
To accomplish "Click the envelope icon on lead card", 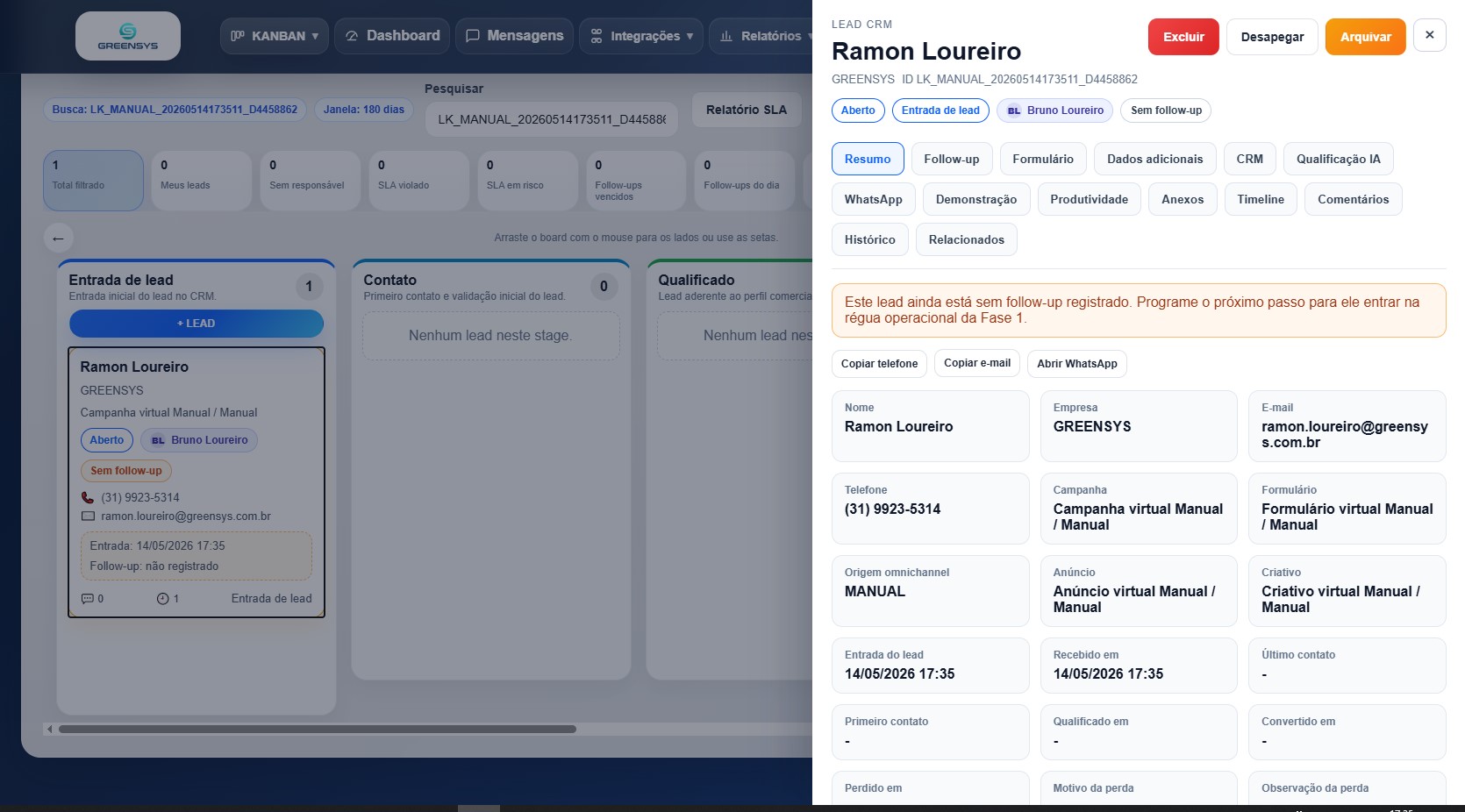I will (88, 516).
